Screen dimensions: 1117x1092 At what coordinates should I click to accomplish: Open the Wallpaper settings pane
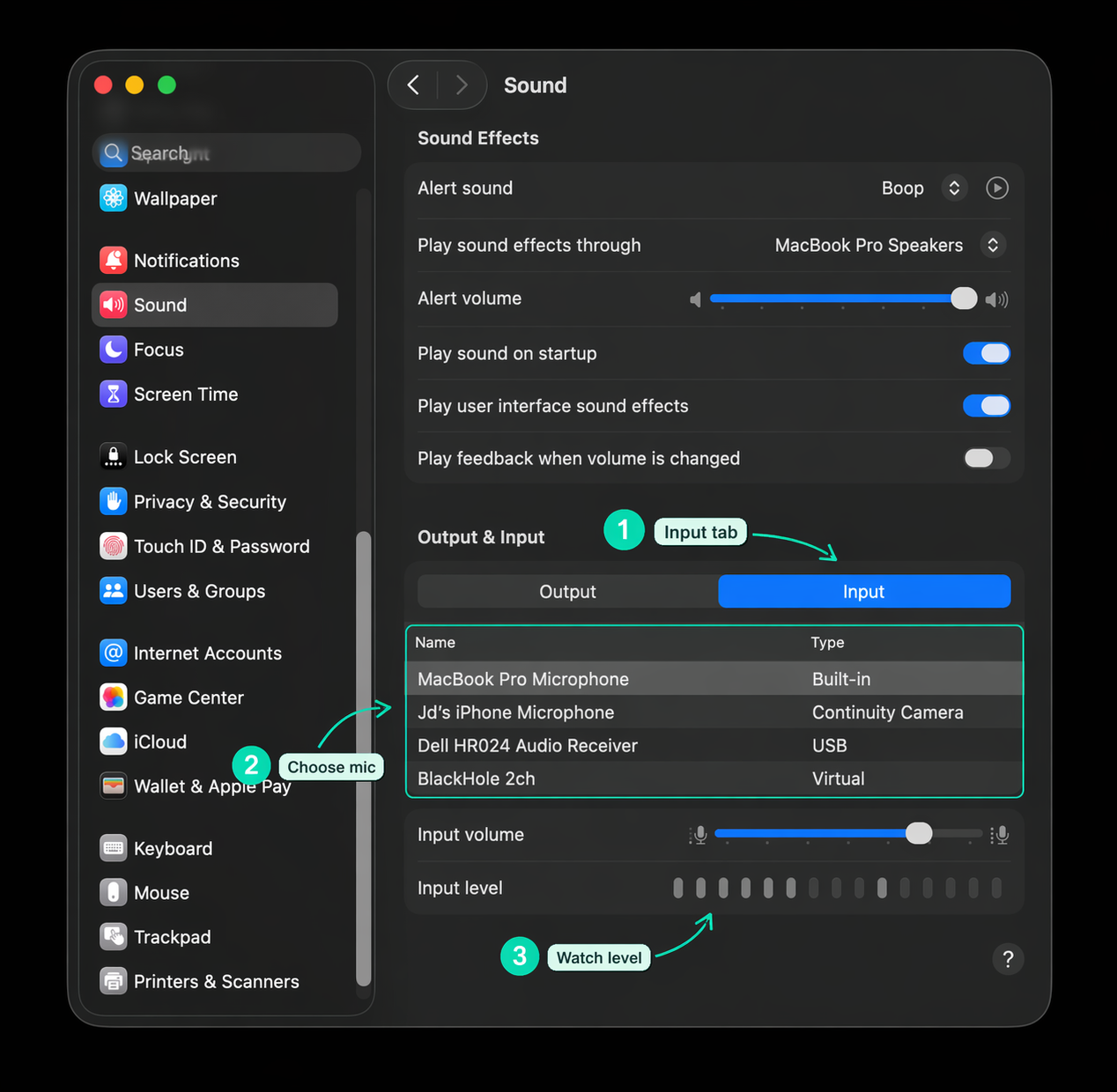114,198
